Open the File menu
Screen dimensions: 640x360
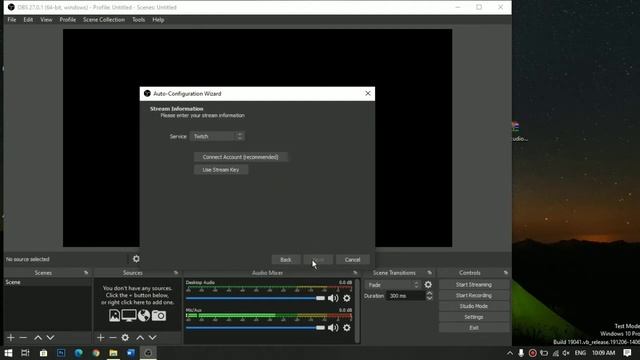(x=11, y=20)
